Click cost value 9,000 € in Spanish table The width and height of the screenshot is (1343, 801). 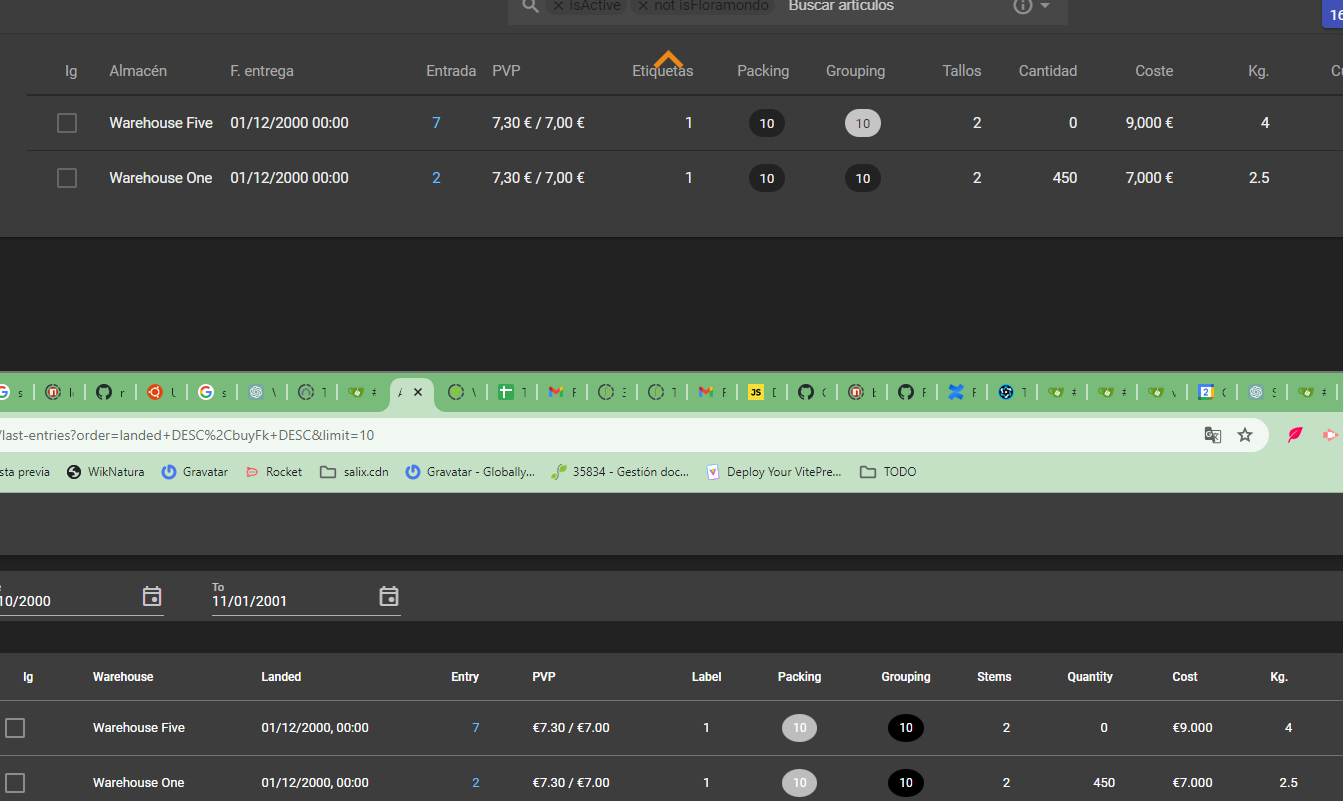pos(1150,123)
